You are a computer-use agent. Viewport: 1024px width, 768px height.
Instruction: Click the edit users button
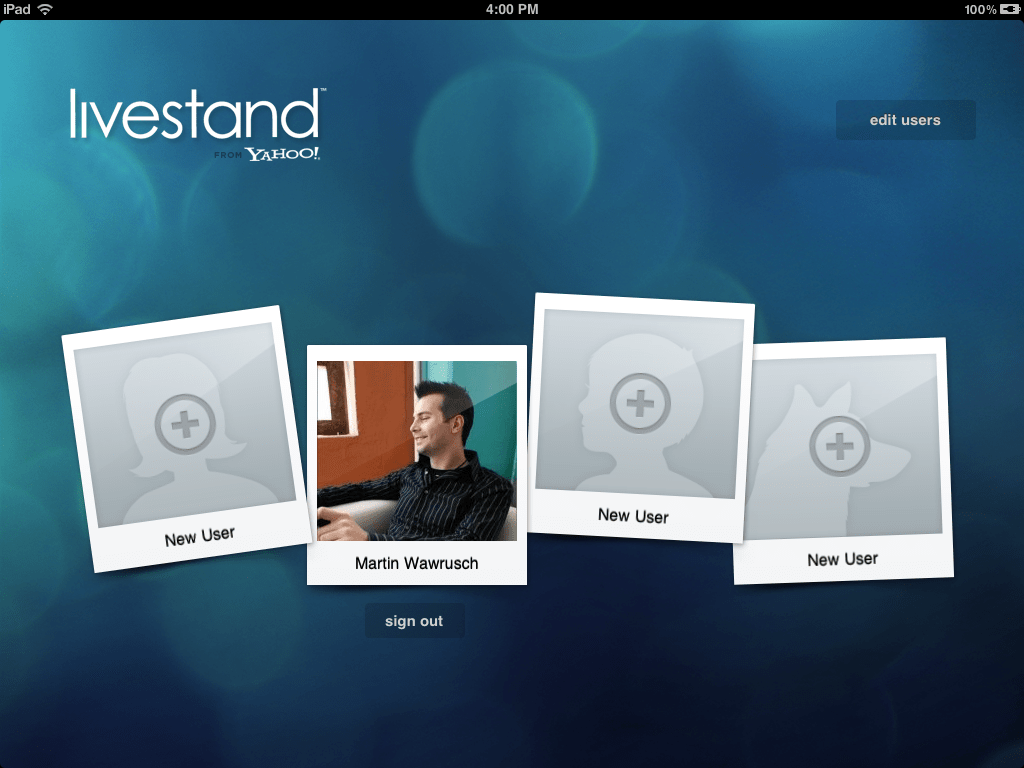tap(905, 120)
